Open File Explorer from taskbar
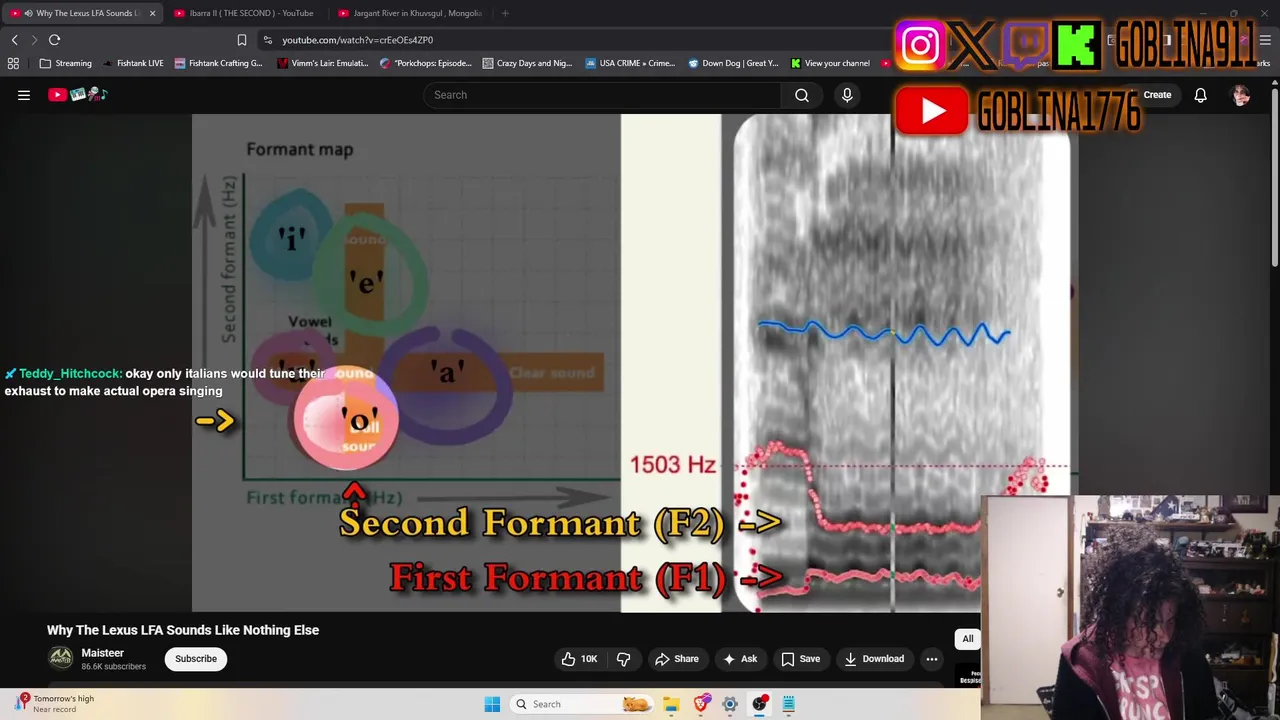The height and width of the screenshot is (720, 1280). 671,704
